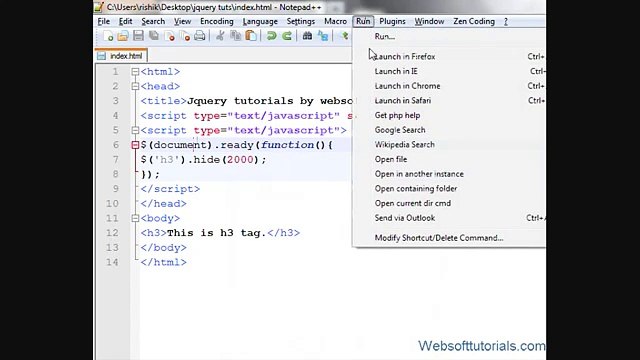640x360 pixels.
Task: Click the closing </body> tag on line 13
Action: (x=163, y=248)
